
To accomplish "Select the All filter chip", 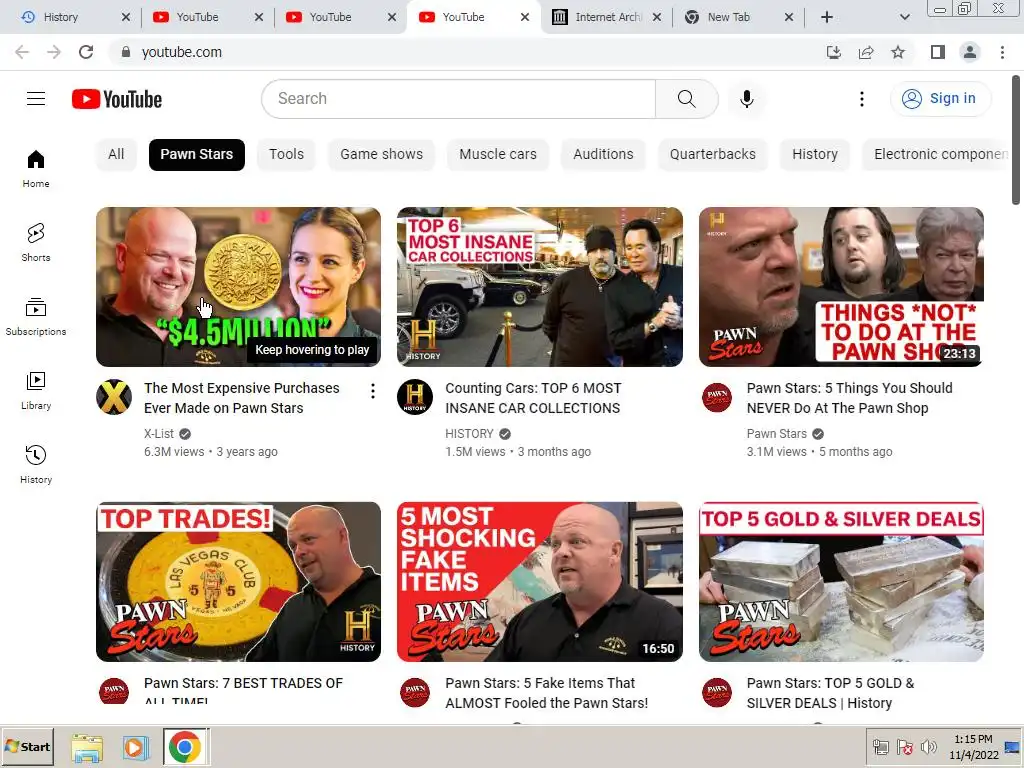I will [x=116, y=154].
